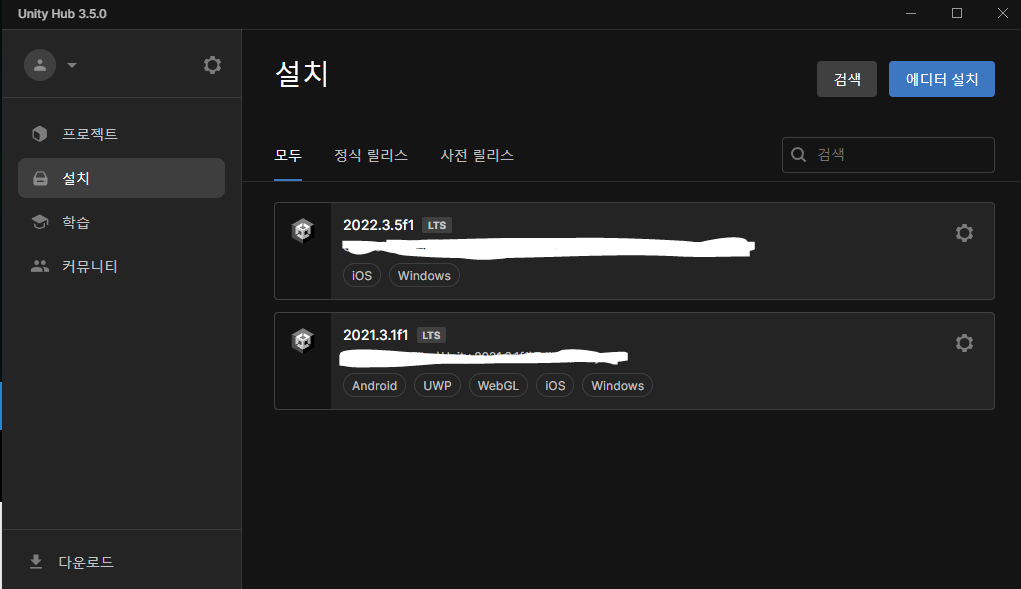Open the user account avatar
Image resolution: width=1021 pixels, height=589 pixels.
(x=40, y=65)
